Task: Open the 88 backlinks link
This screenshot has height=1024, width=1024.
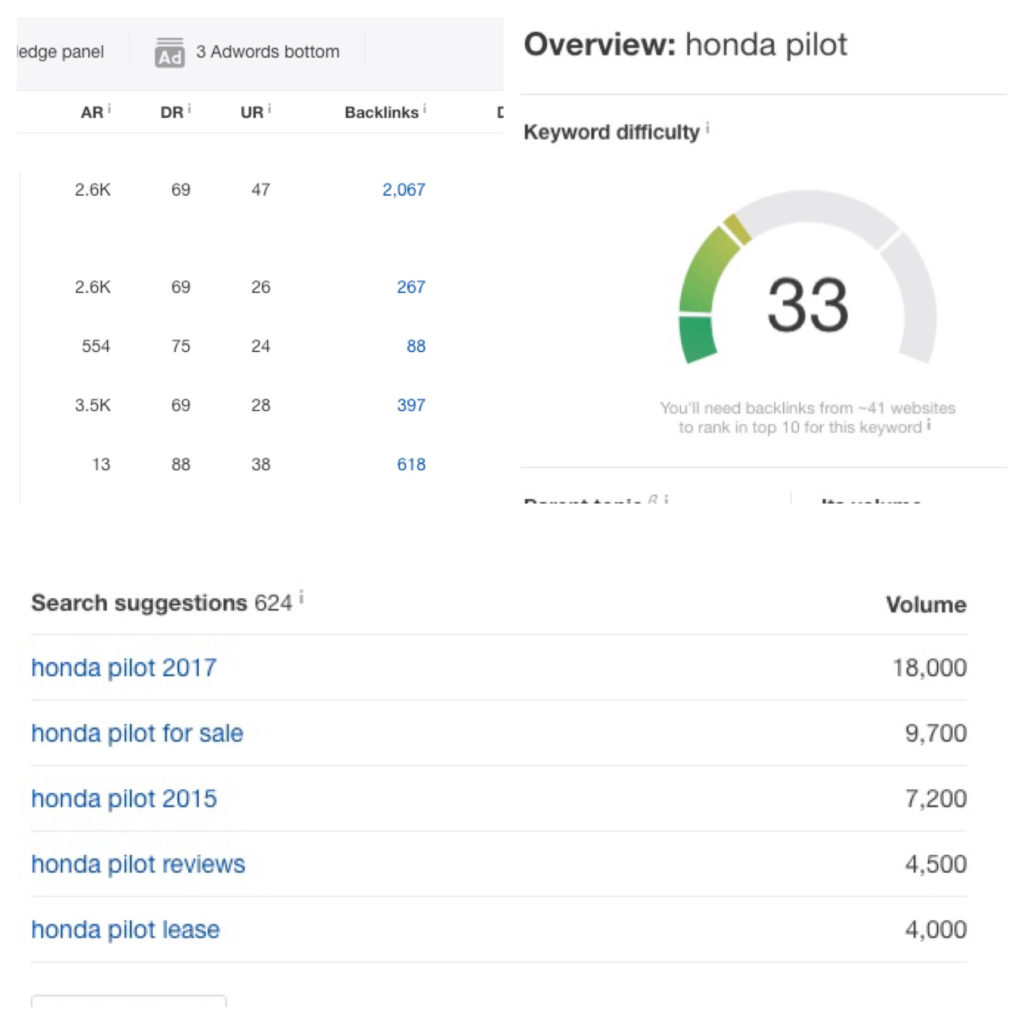Action: 416,346
